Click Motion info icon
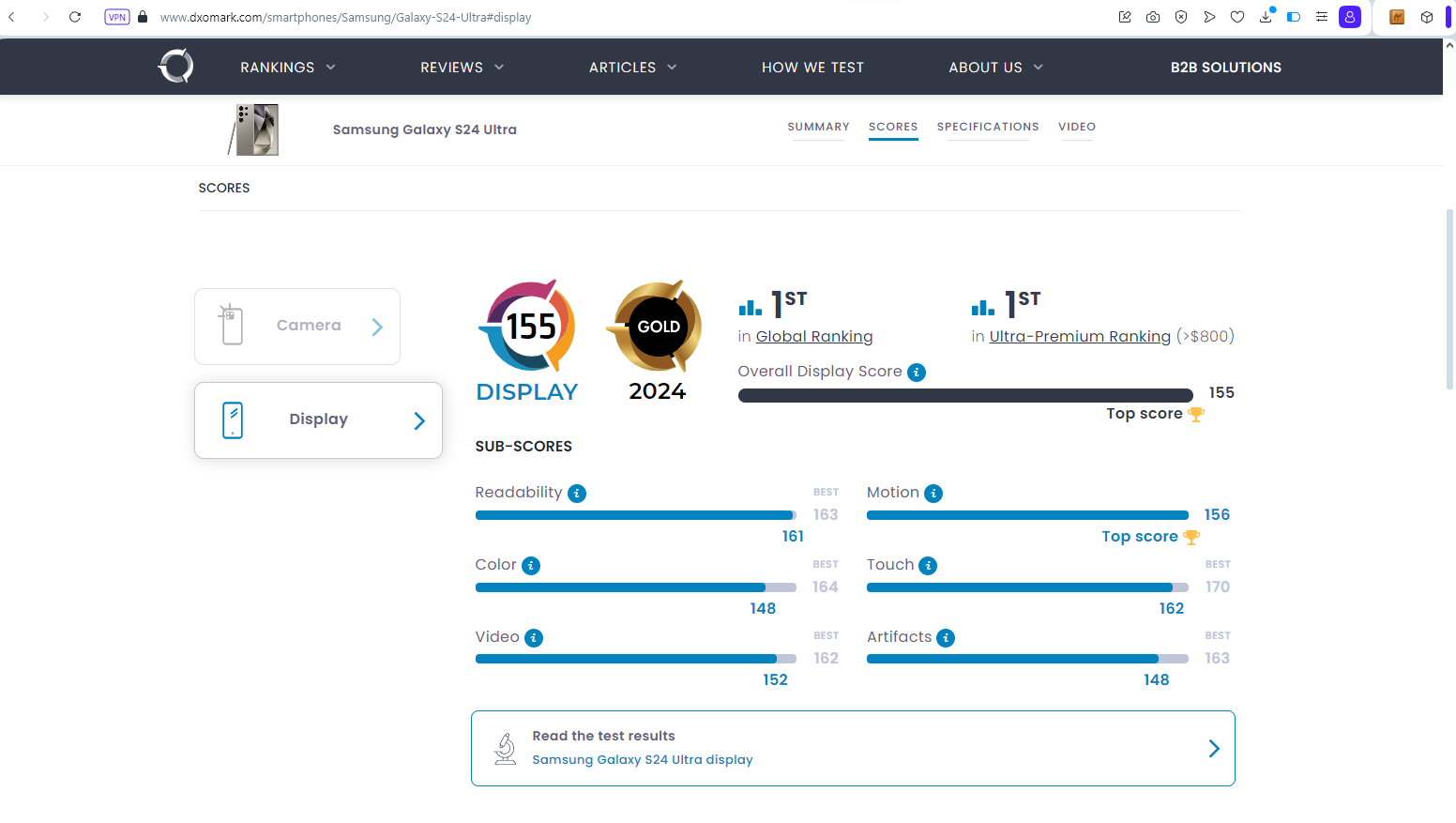1456x823 pixels. coord(933,494)
